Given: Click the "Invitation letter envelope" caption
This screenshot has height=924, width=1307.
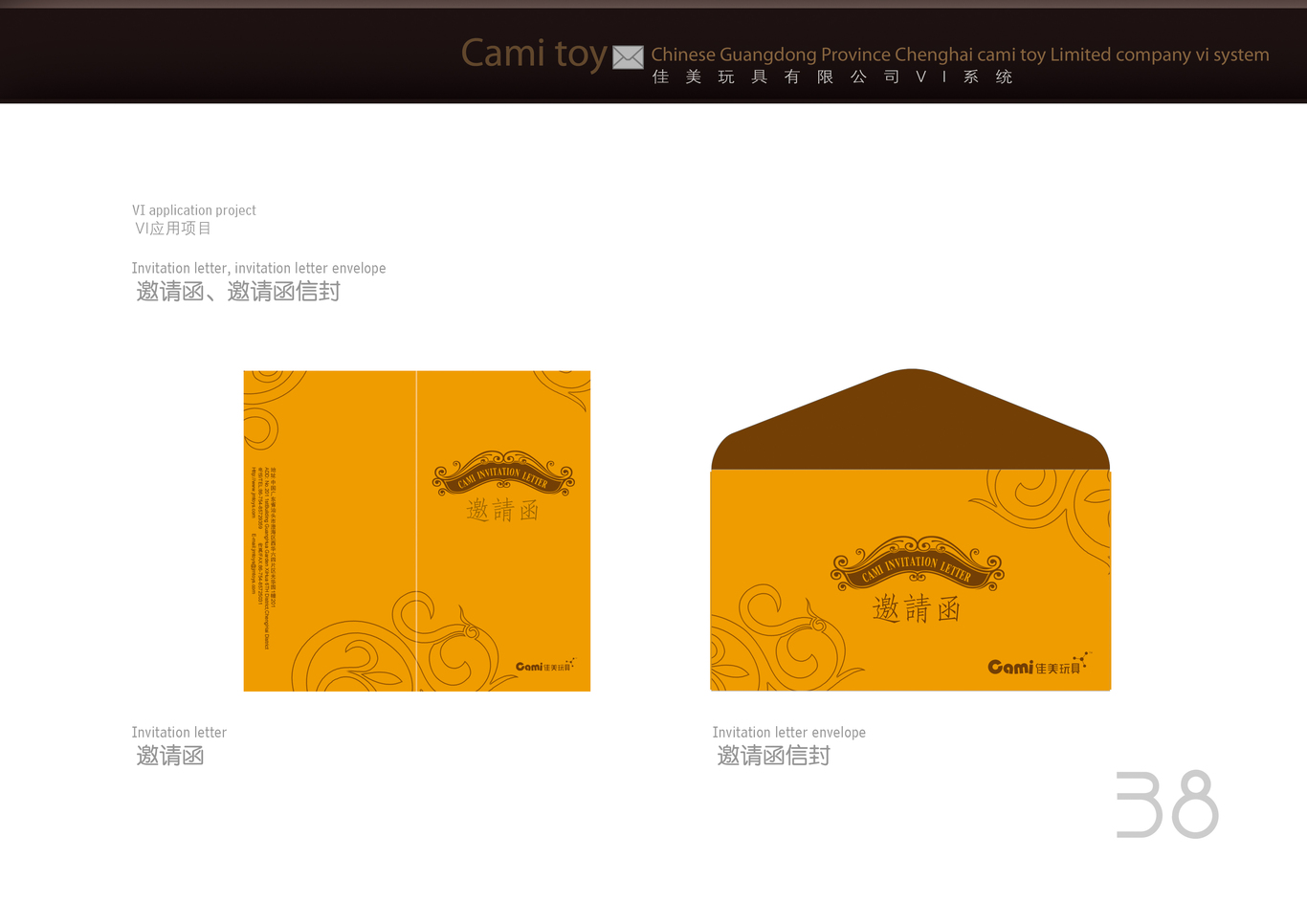Looking at the screenshot, I should tap(789, 733).
